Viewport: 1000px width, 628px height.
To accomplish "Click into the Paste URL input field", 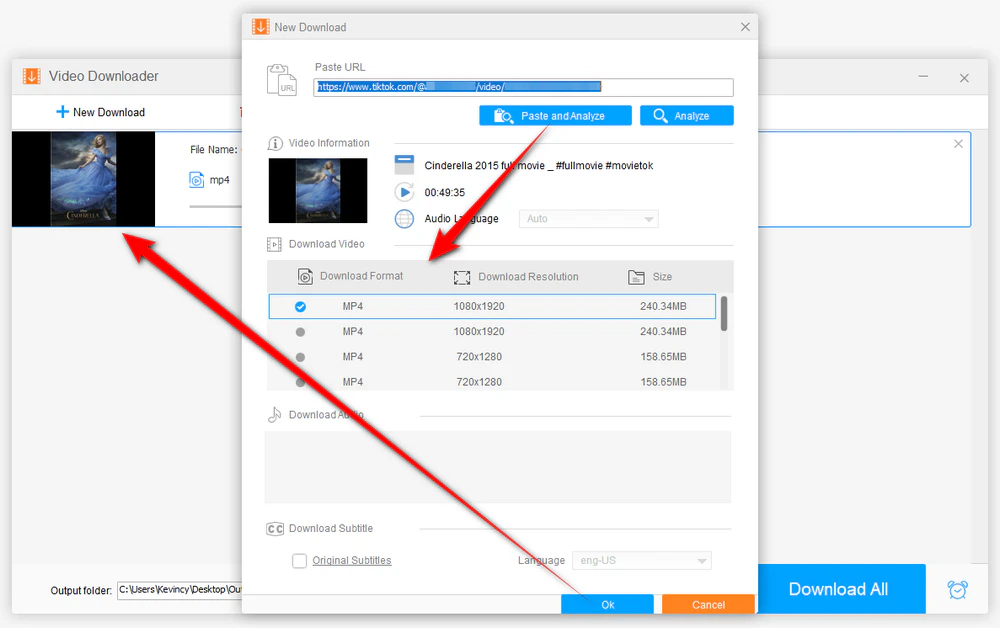I will (x=523, y=87).
